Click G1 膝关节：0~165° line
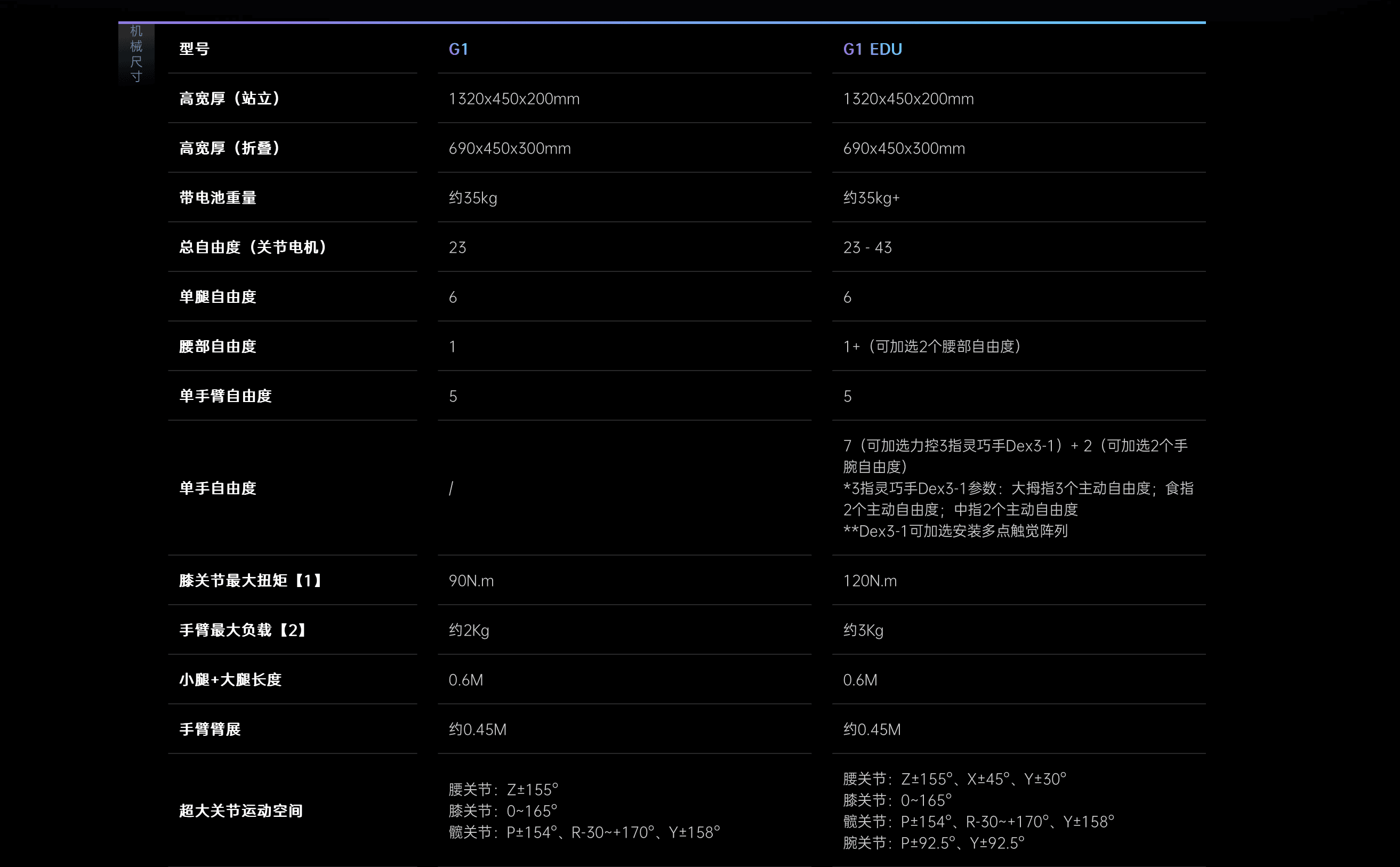 click(503, 811)
